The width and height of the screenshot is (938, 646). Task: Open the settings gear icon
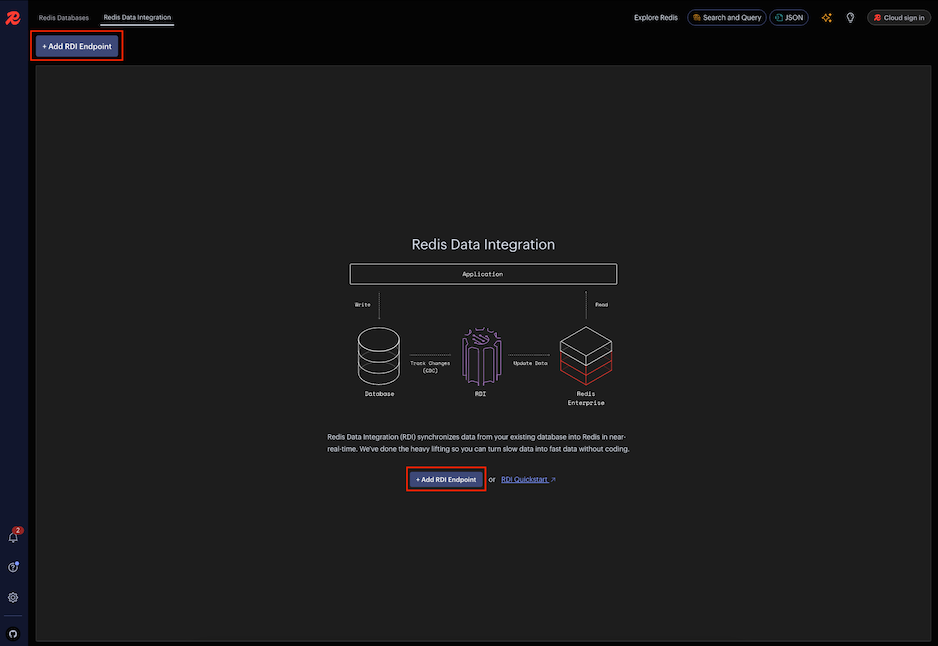pos(13,598)
